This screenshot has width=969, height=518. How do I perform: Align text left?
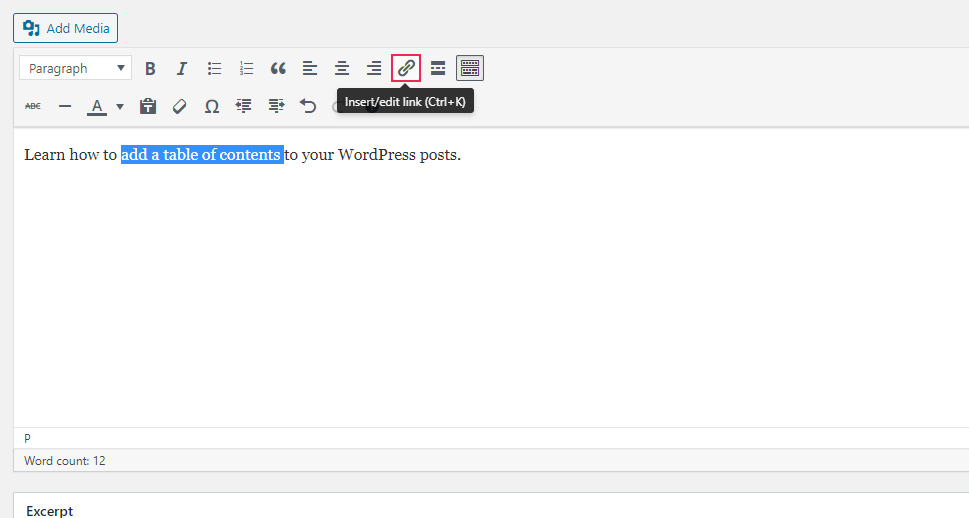click(x=310, y=69)
